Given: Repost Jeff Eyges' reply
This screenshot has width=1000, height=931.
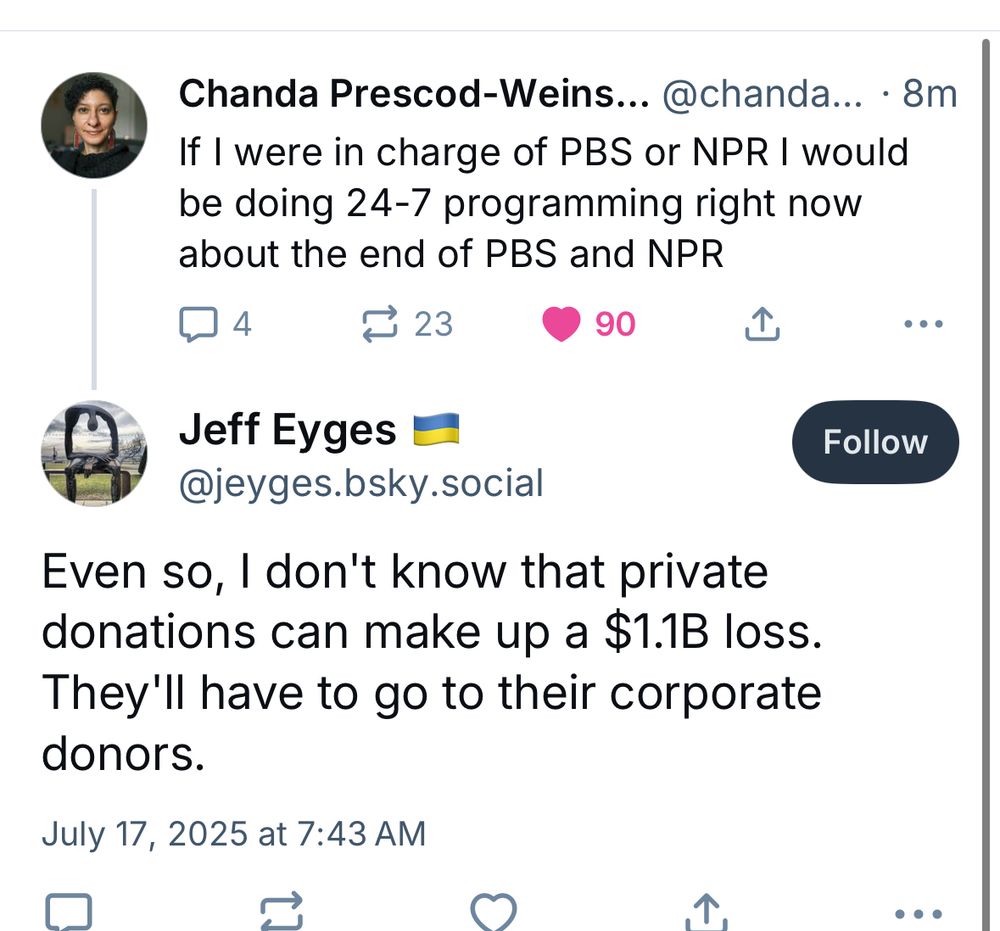Looking at the screenshot, I should (x=283, y=912).
